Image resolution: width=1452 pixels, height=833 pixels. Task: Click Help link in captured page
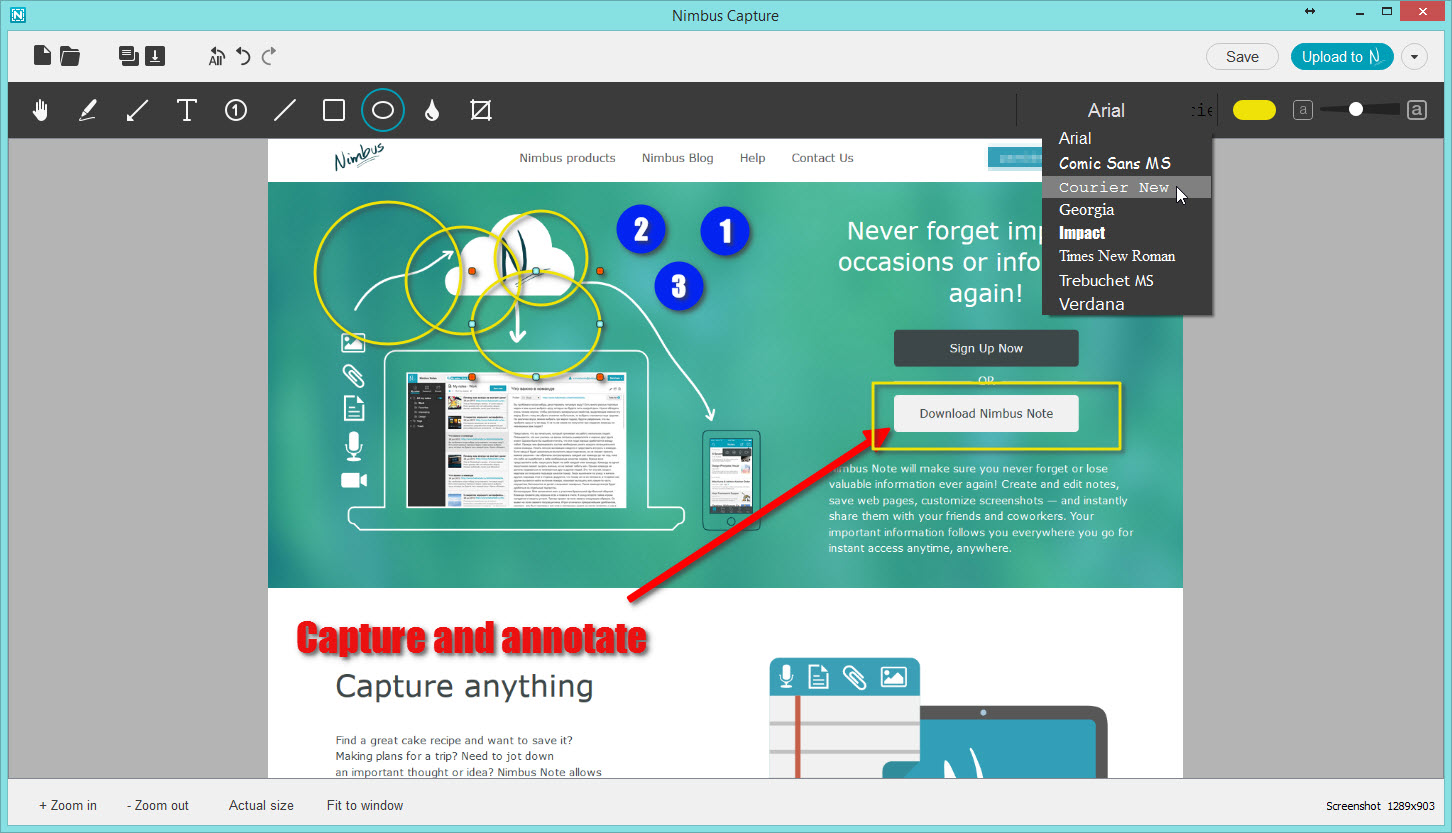(x=752, y=158)
